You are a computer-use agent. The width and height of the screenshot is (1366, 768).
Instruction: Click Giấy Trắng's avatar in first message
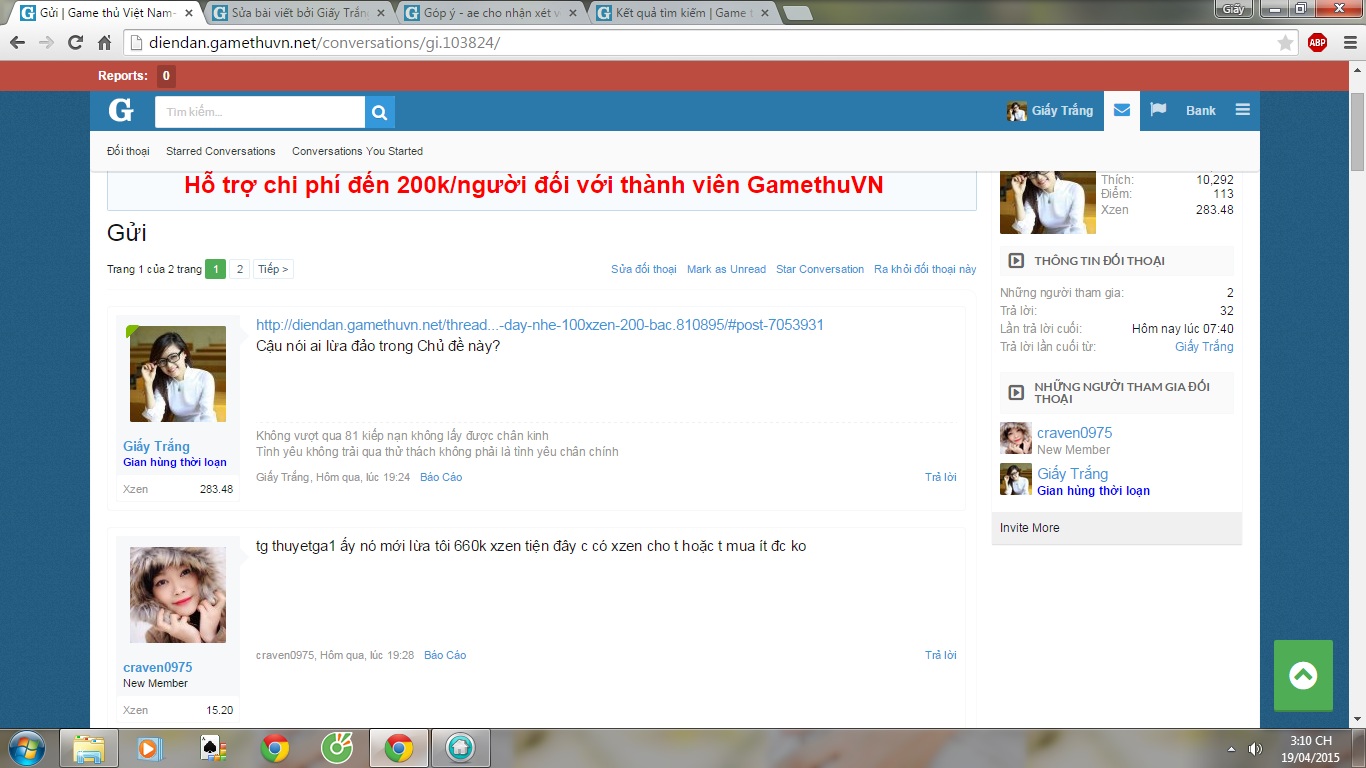pyautogui.click(x=178, y=374)
